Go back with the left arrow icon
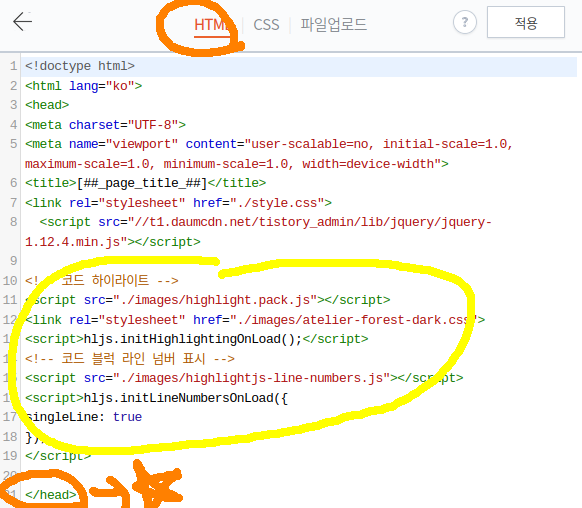 tap(22, 22)
